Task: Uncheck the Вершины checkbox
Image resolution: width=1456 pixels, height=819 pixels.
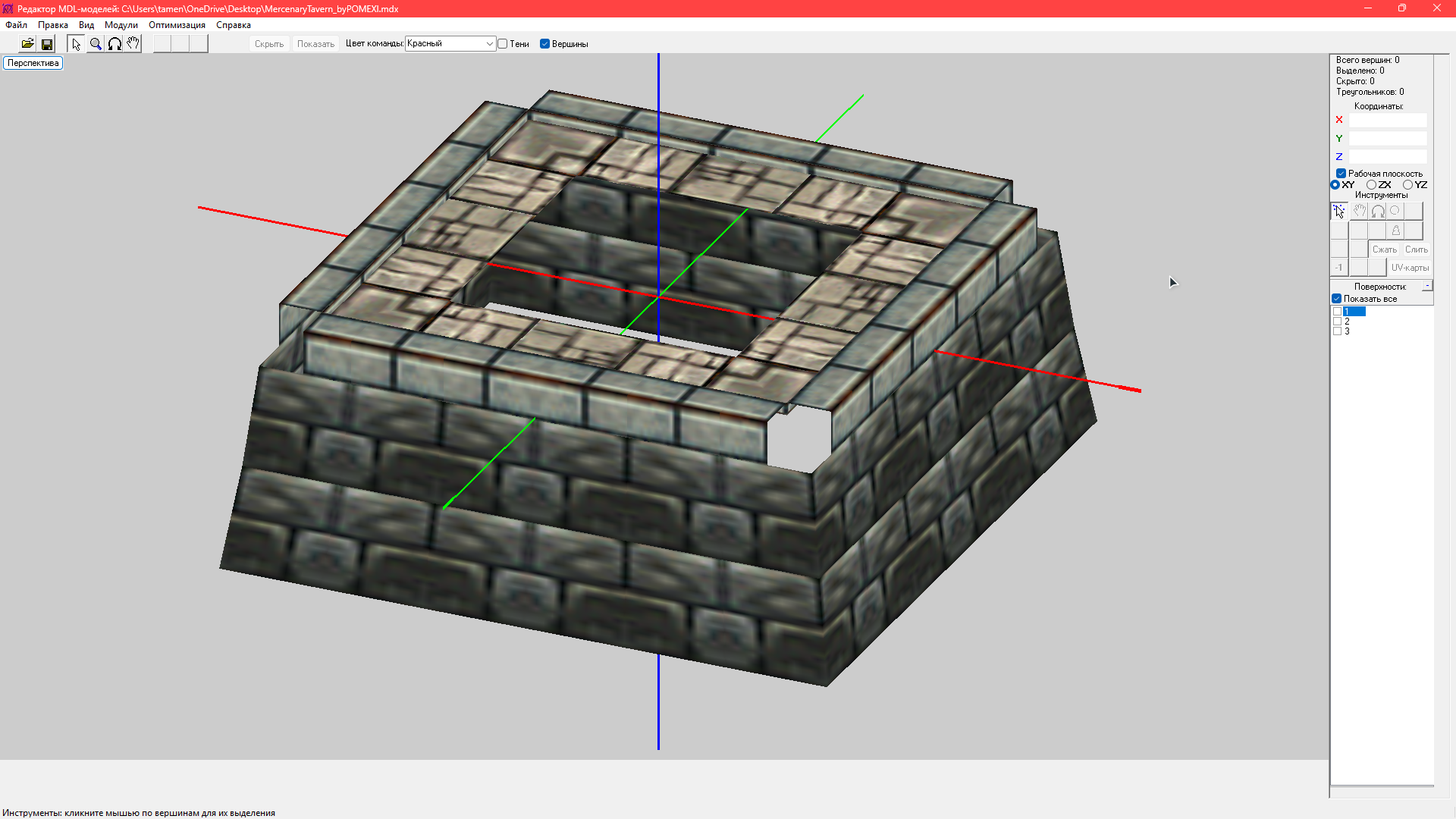Action: pyautogui.click(x=544, y=44)
